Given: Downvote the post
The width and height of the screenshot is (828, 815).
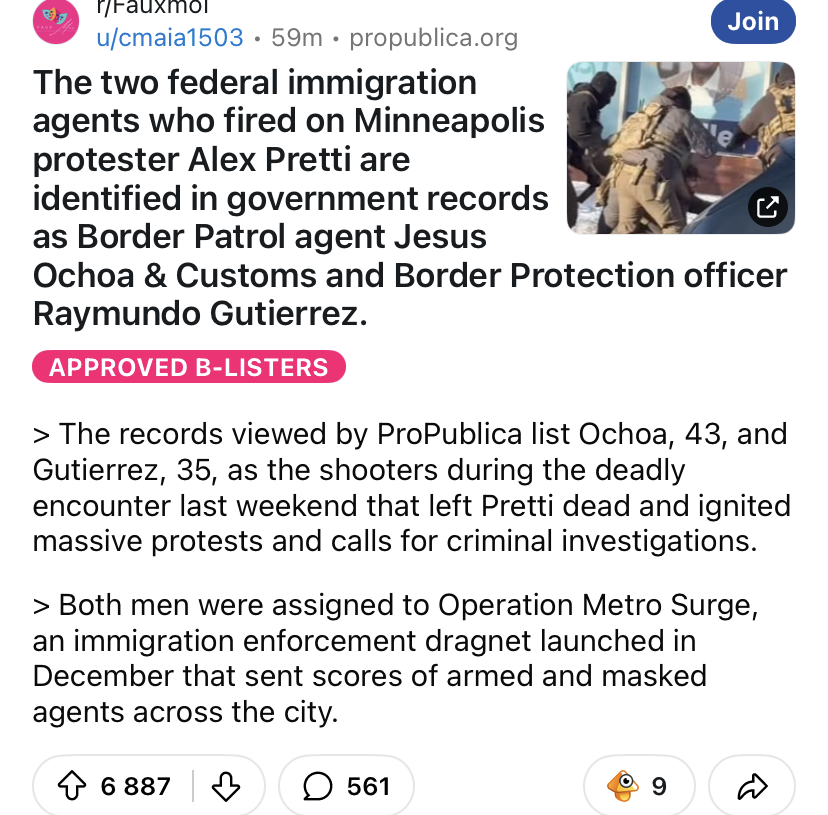Looking at the screenshot, I should tap(226, 787).
